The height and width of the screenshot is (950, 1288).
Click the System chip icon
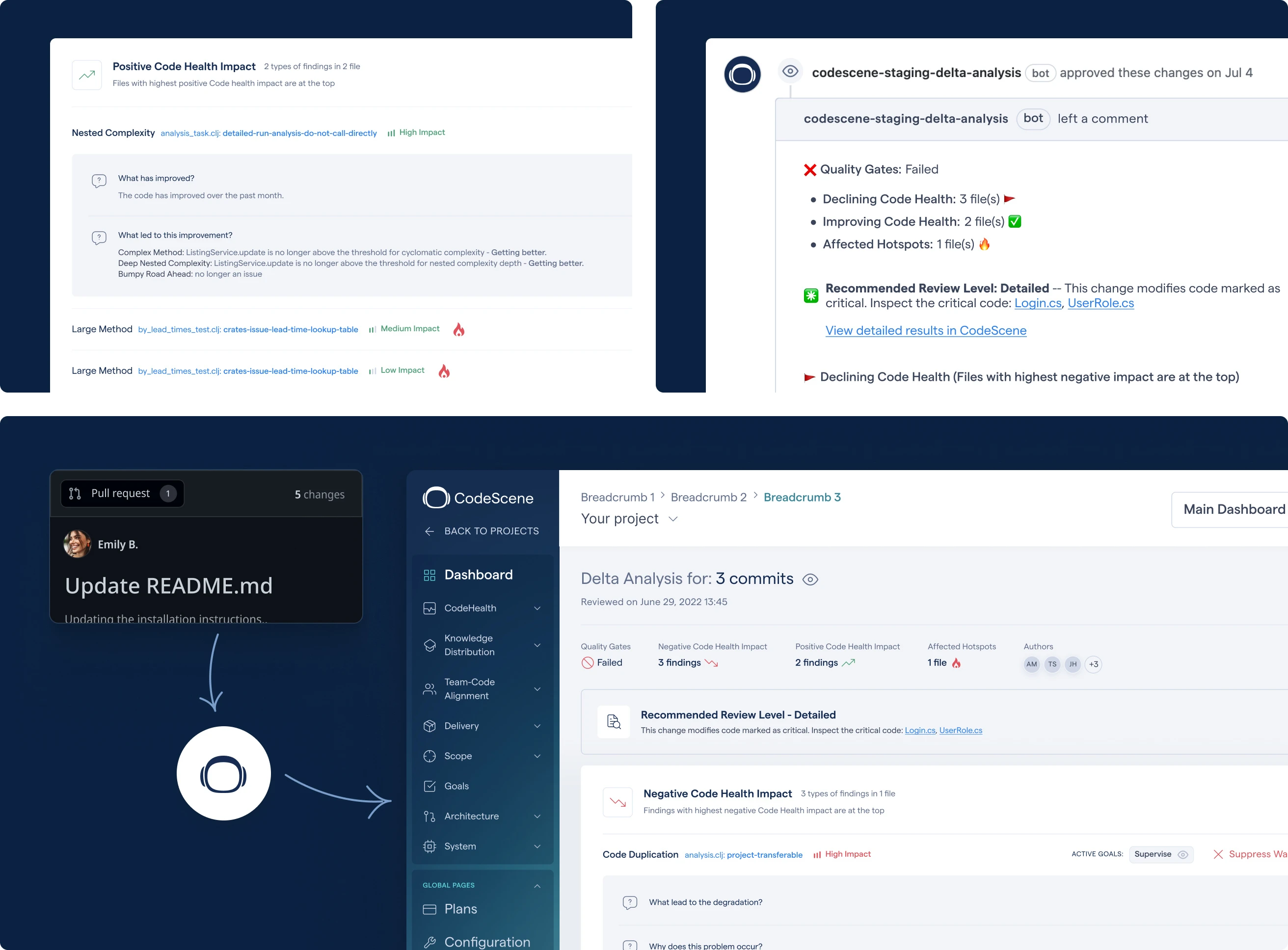[x=429, y=846]
